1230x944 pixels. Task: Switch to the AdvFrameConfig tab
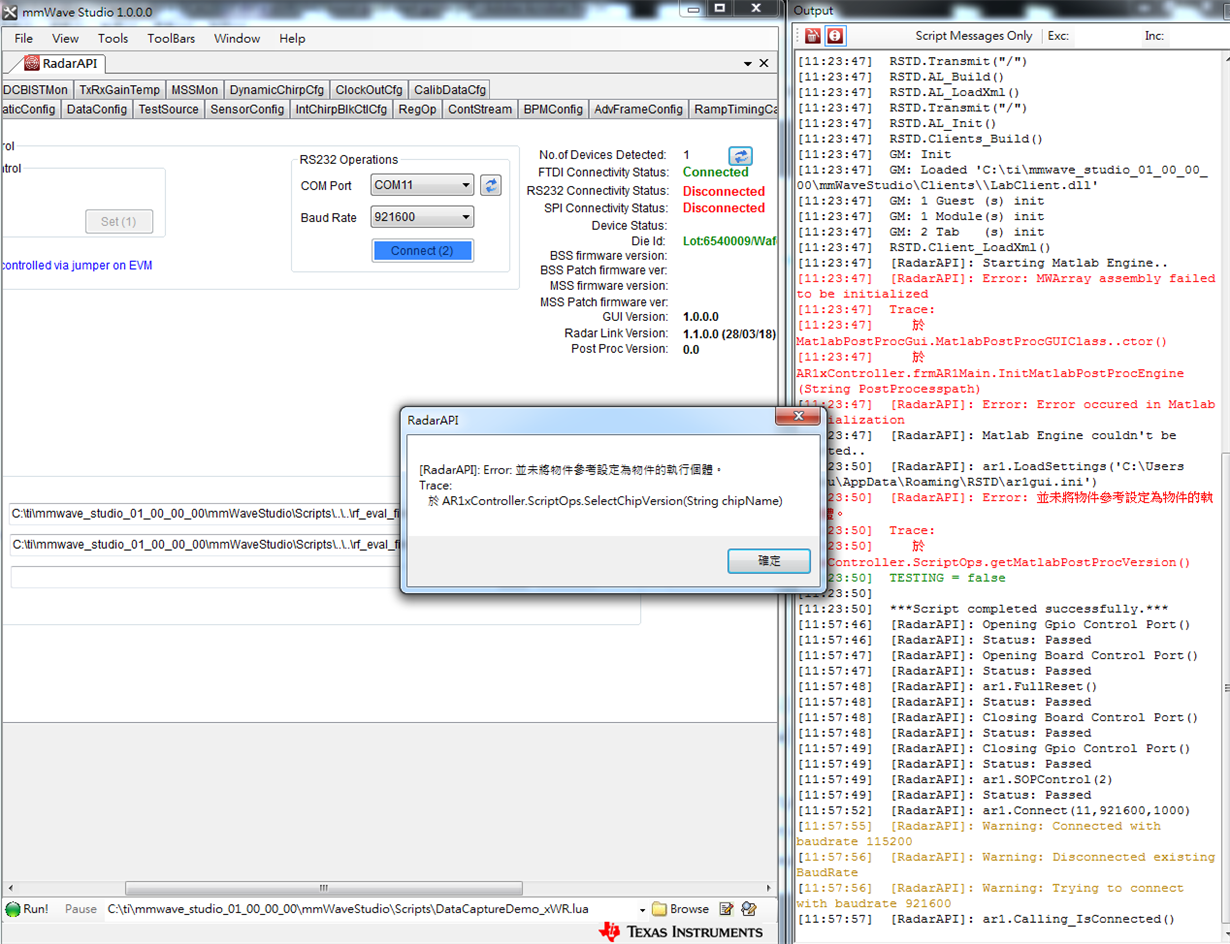pos(638,110)
